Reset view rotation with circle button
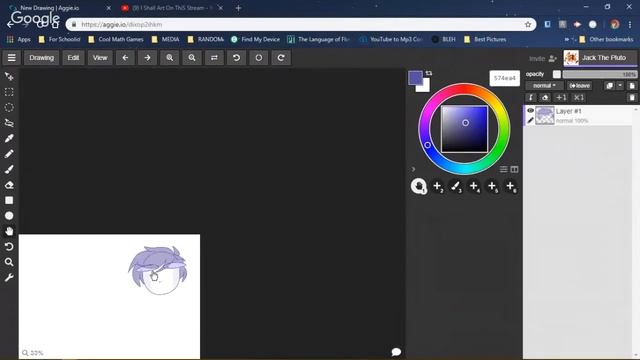Viewport: 640px width, 360px height. (258, 58)
